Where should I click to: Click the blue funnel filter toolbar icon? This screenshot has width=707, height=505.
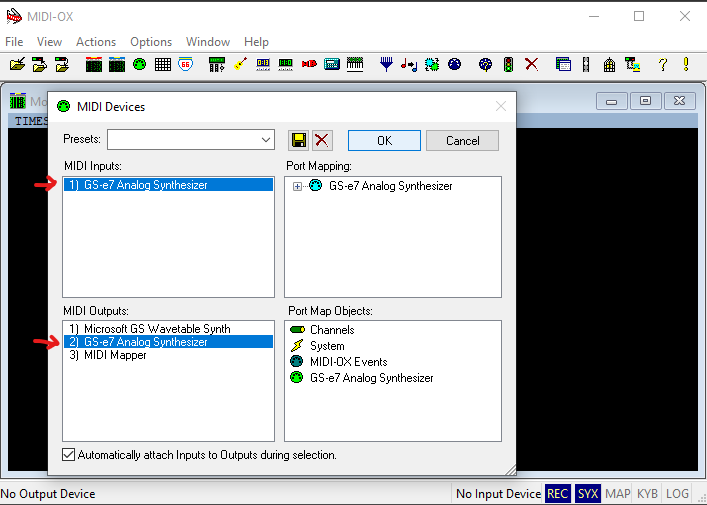(x=386, y=64)
